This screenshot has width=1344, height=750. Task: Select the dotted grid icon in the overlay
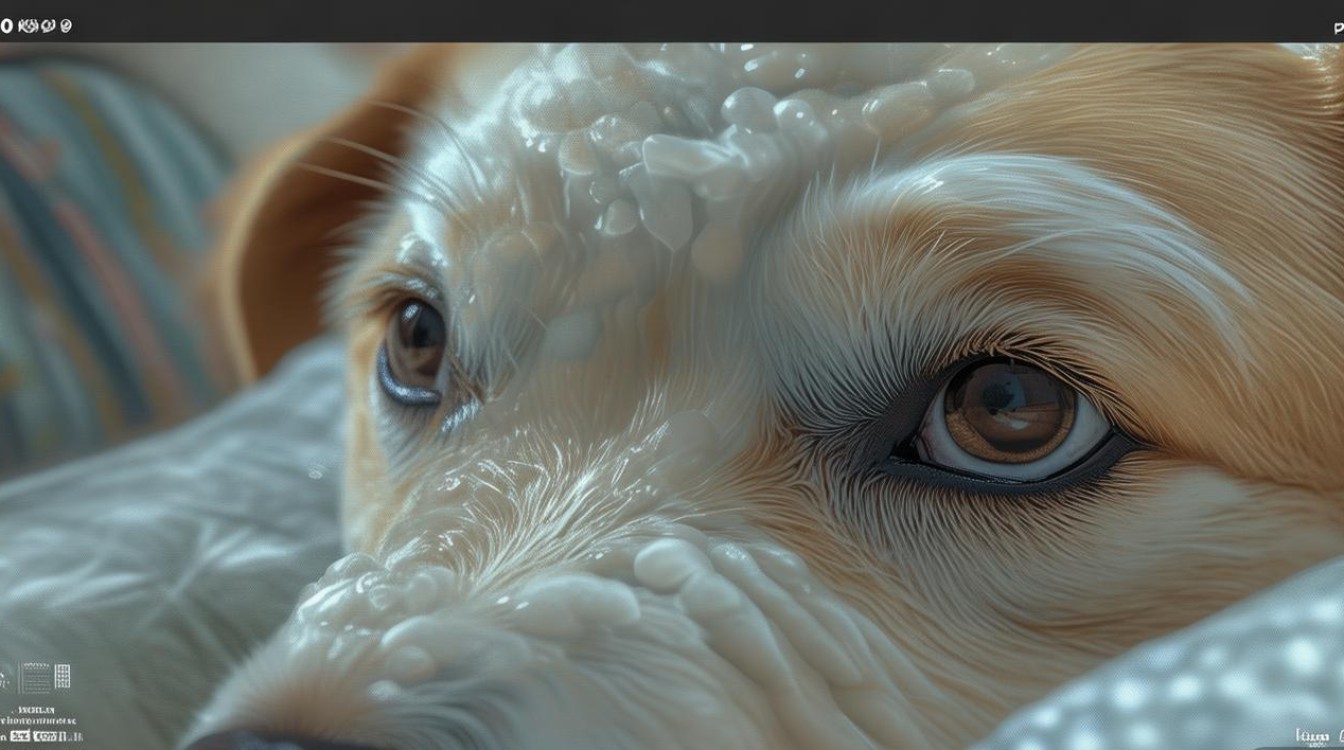62,677
